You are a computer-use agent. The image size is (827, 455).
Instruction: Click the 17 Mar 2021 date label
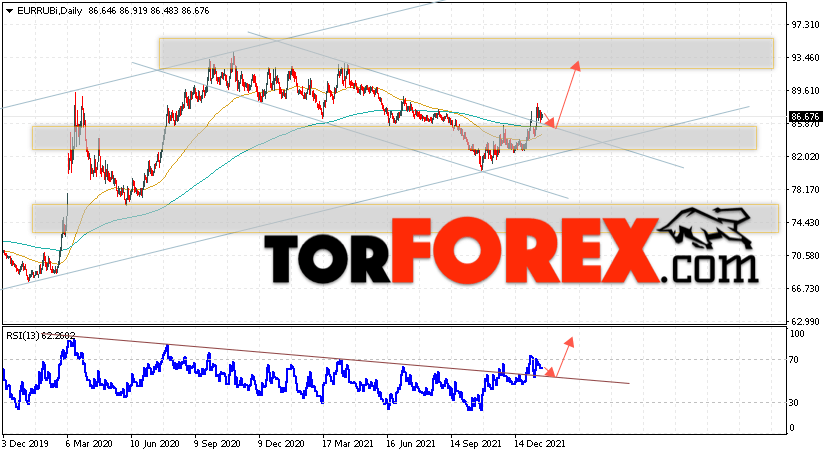point(347,443)
